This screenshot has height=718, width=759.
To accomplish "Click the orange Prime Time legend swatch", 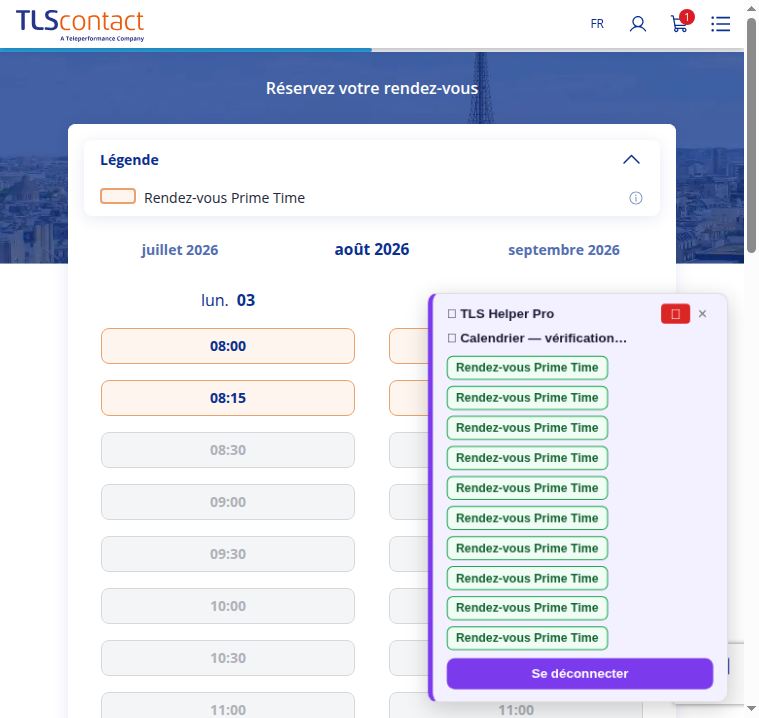I will (118, 196).
